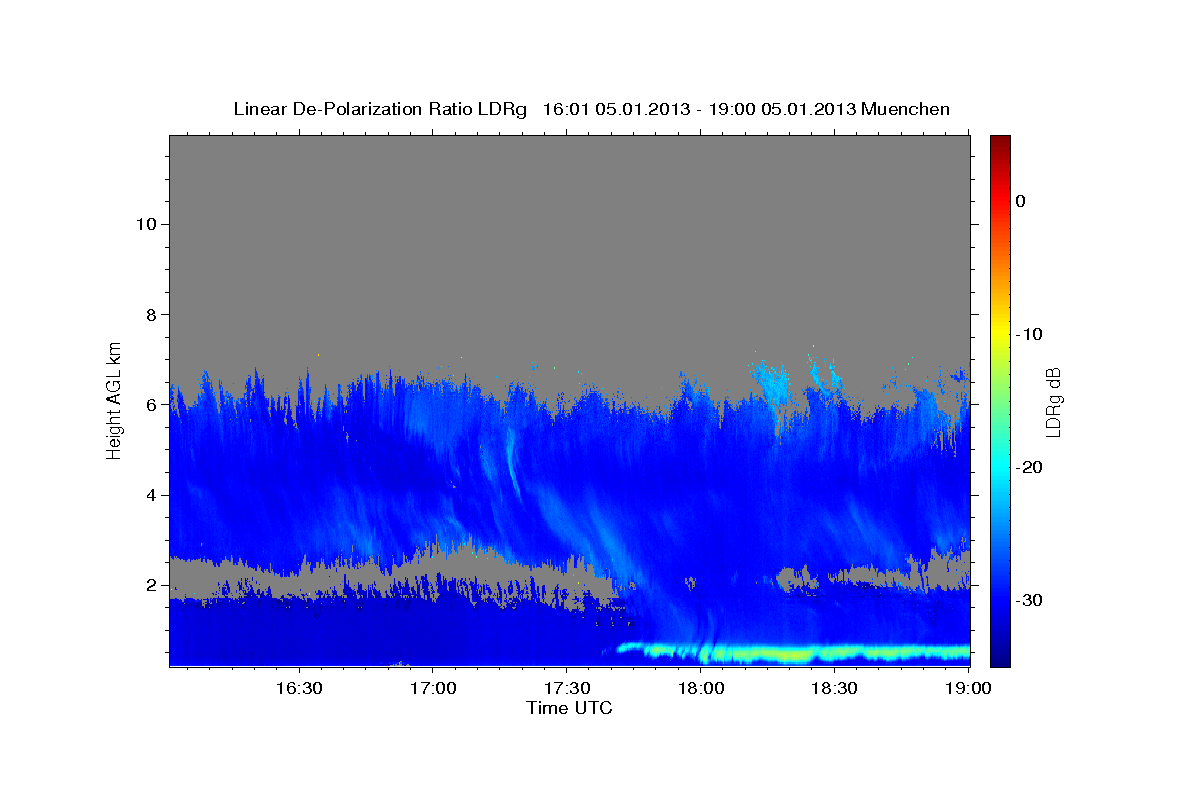The height and width of the screenshot is (800, 1200).
Task: Click the '17:30' time tick label
Action: 567,688
